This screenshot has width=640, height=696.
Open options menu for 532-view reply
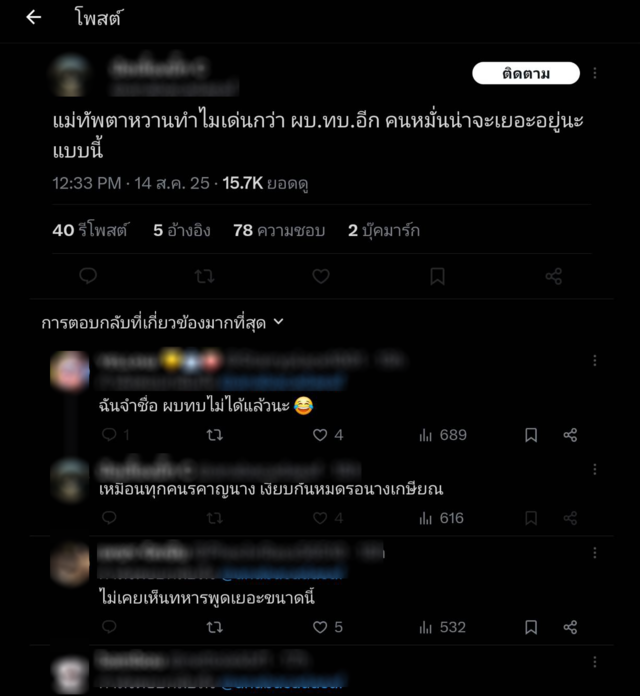(595, 553)
